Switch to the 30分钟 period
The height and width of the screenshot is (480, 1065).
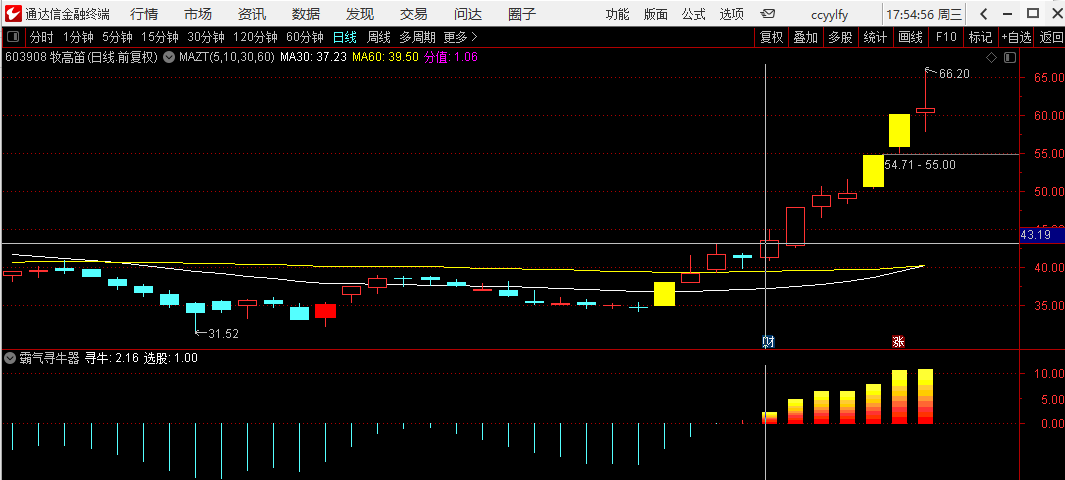tap(206, 37)
